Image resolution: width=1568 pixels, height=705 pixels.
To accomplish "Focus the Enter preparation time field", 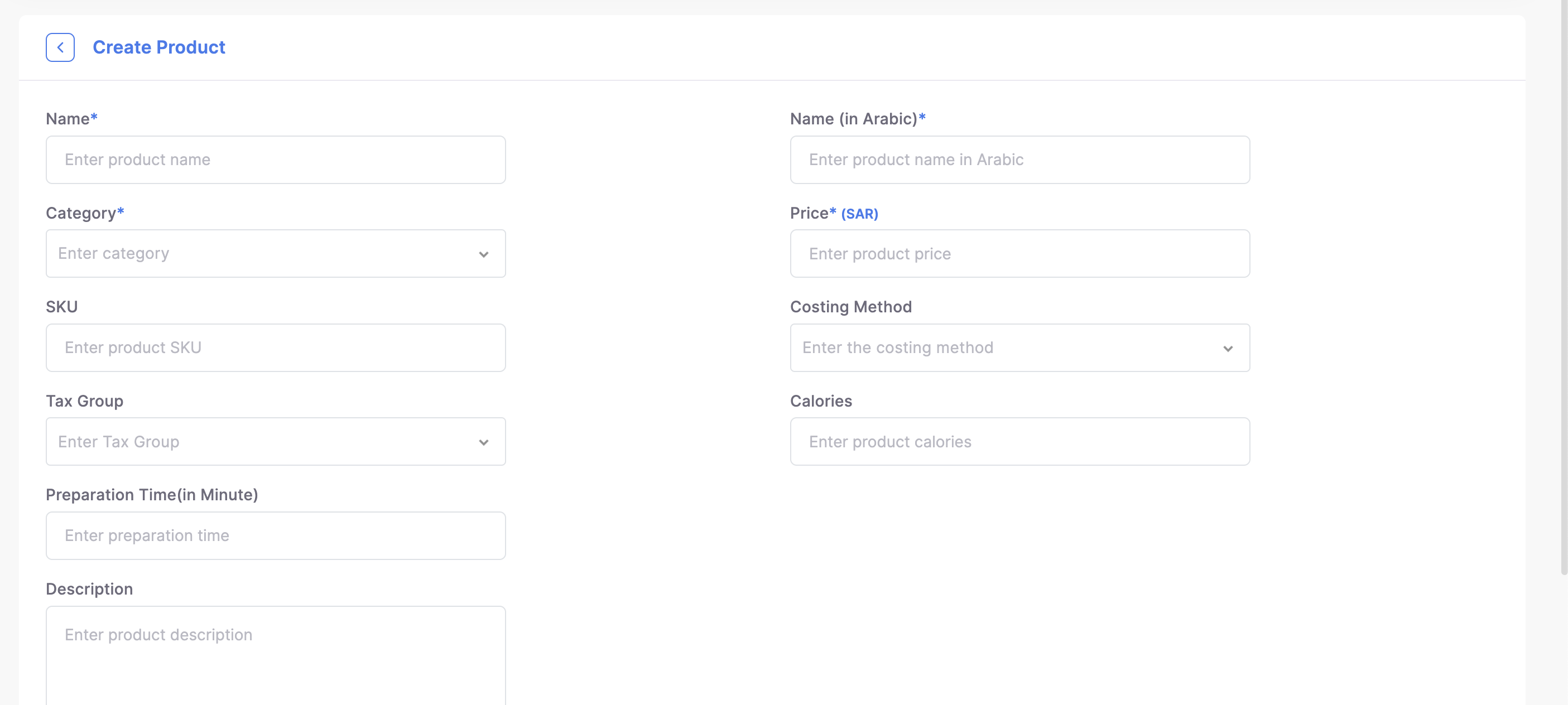I will pyautogui.click(x=276, y=536).
